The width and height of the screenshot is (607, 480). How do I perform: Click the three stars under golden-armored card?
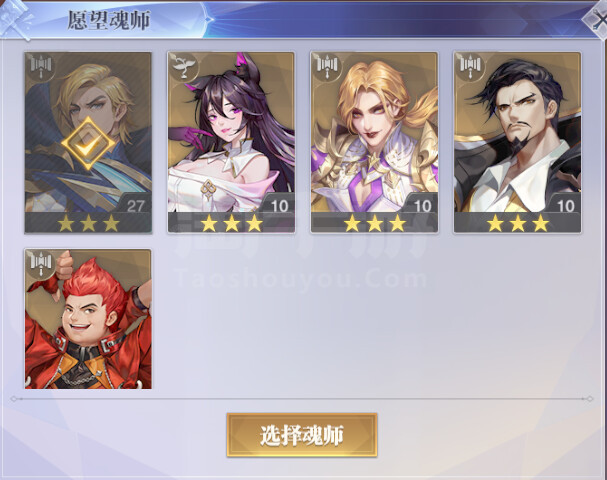click(374, 223)
